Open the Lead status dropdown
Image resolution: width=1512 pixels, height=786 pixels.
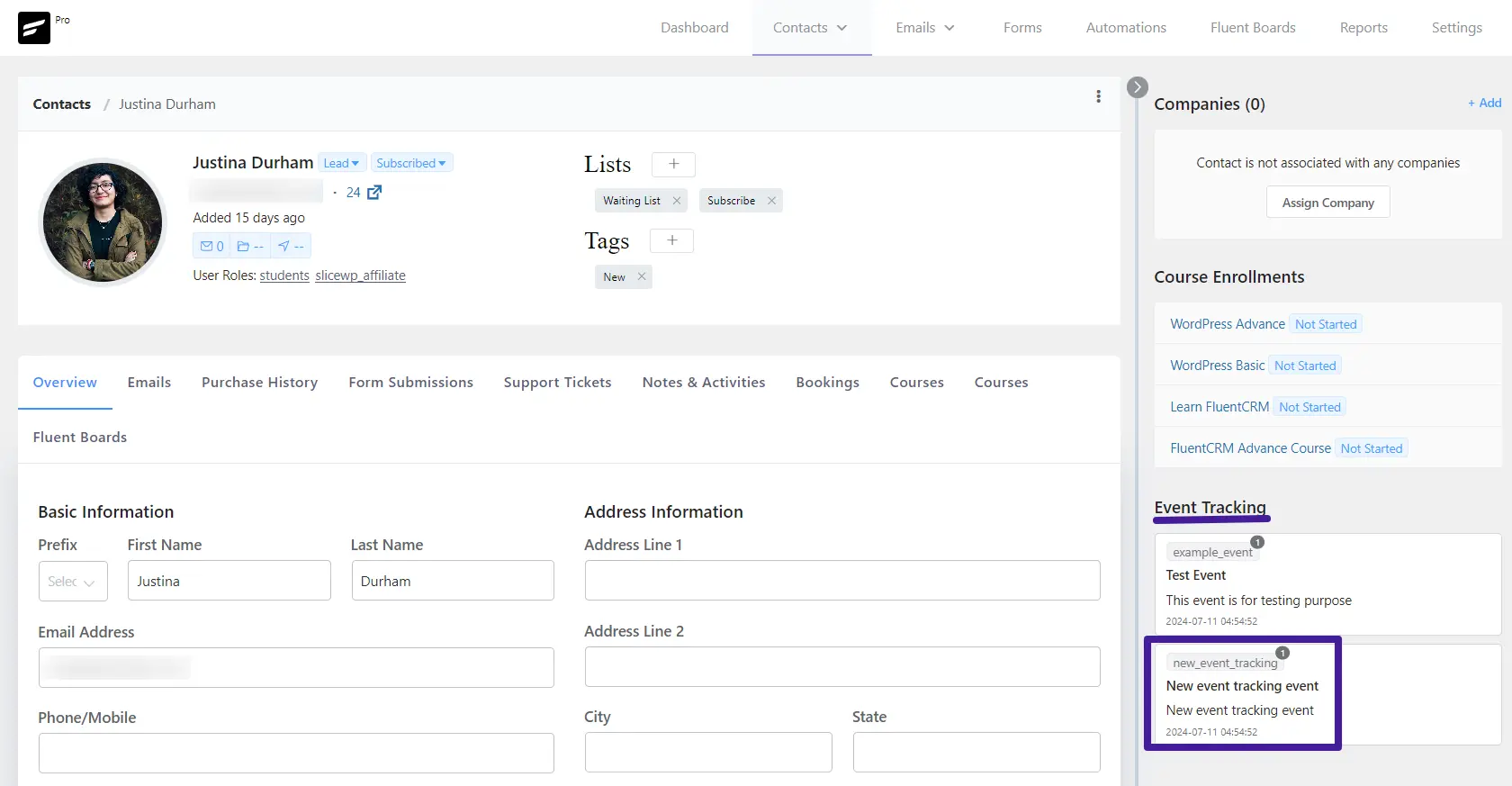coord(342,163)
